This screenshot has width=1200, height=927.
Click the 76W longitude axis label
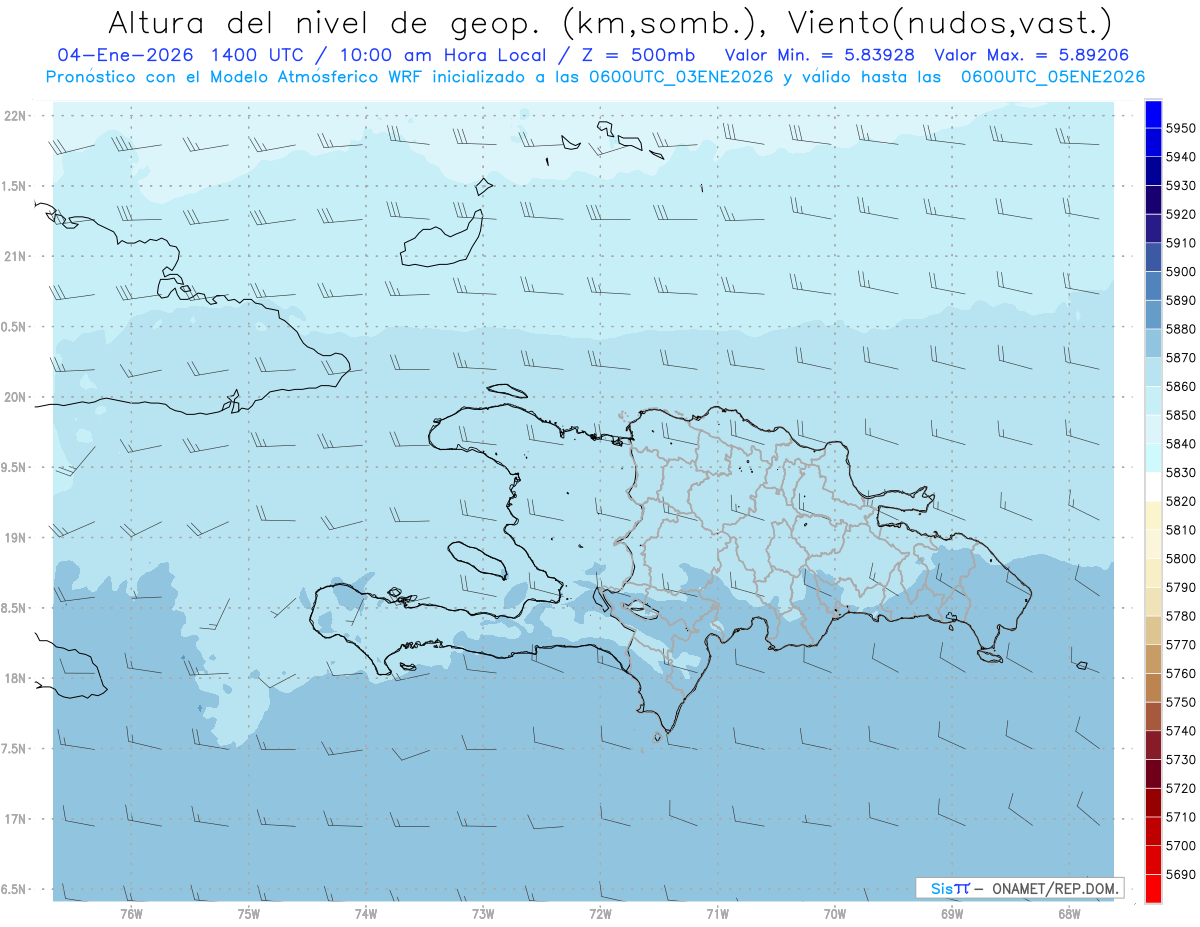(x=131, y=913)
